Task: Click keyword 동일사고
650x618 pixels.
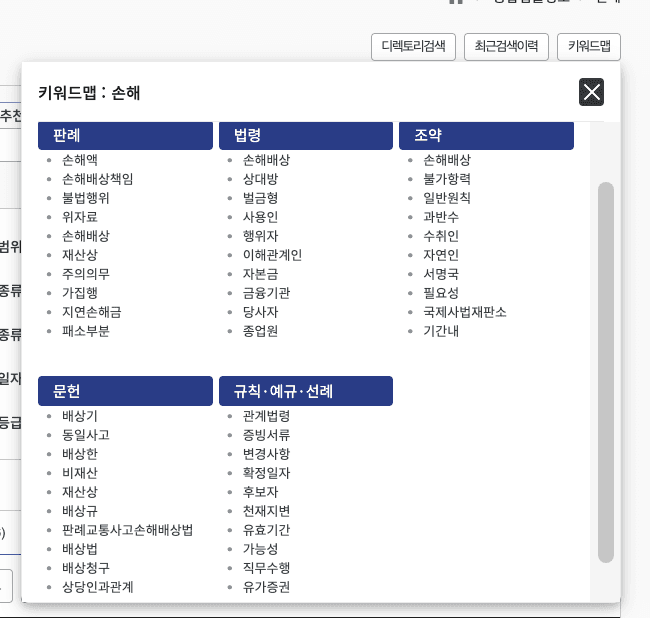Action: tap(86, 435)
